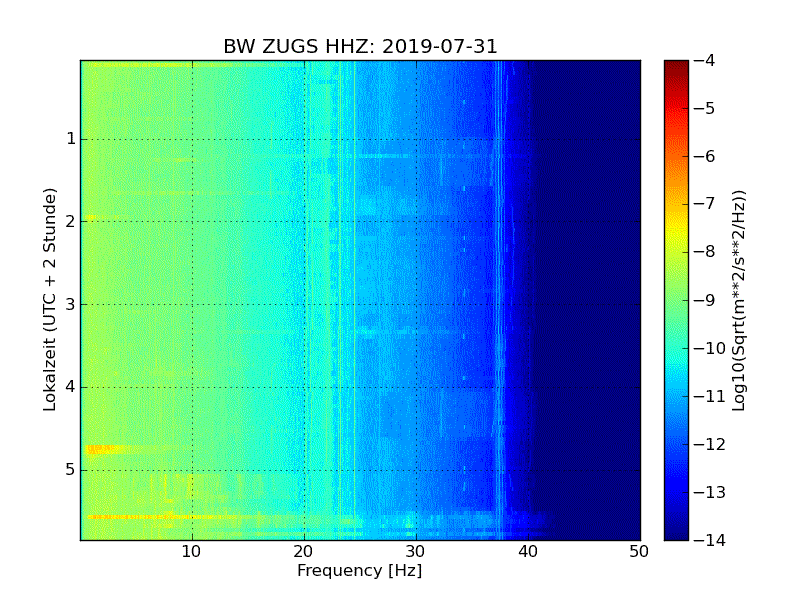The image size is (800, 600).
Task: Click the plot title 'BW ZUGS HHZ: 2019-07-31'
Action: pyautogui.click(x=360, y=46)
